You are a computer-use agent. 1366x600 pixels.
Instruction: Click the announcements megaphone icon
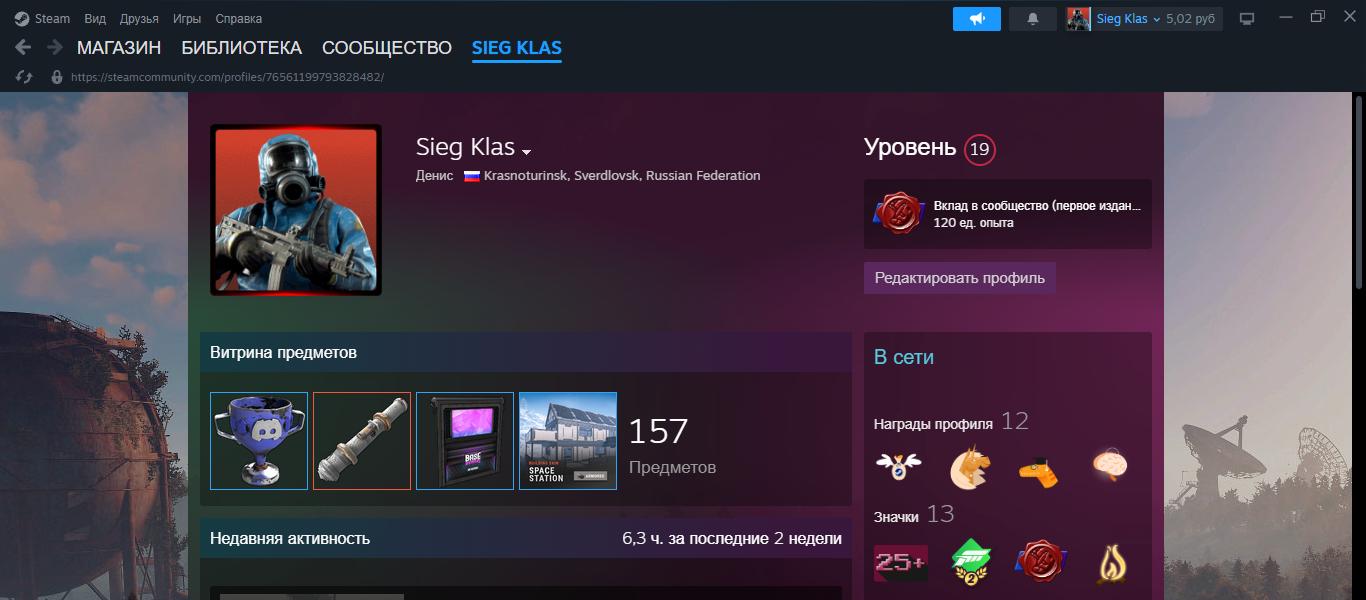coord(976,19)
